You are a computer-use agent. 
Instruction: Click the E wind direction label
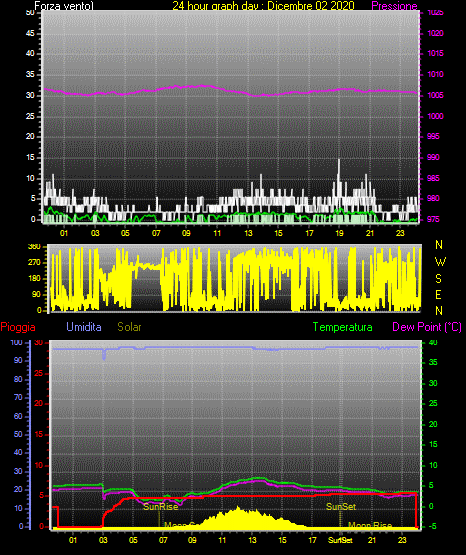click(x=438, y=295)
